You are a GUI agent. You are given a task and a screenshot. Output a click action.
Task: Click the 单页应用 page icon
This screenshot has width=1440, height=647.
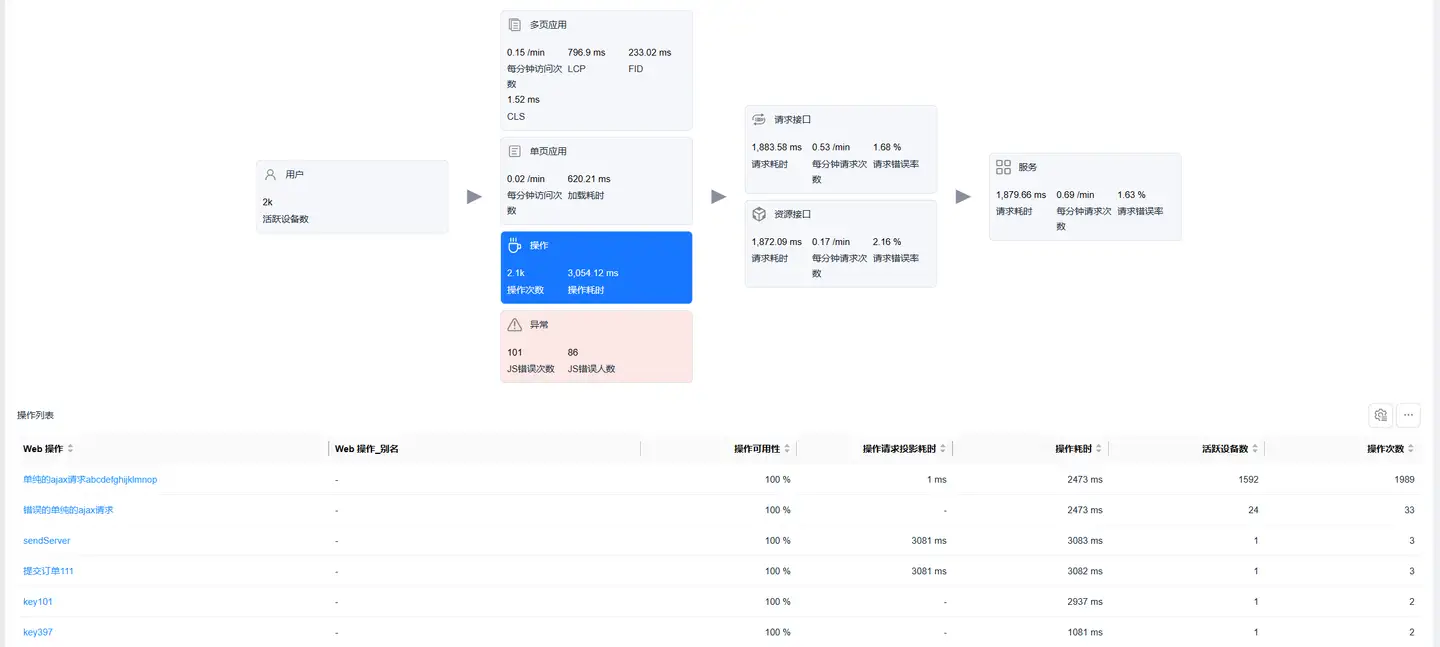pyautogui.click(x=515, y=151)
